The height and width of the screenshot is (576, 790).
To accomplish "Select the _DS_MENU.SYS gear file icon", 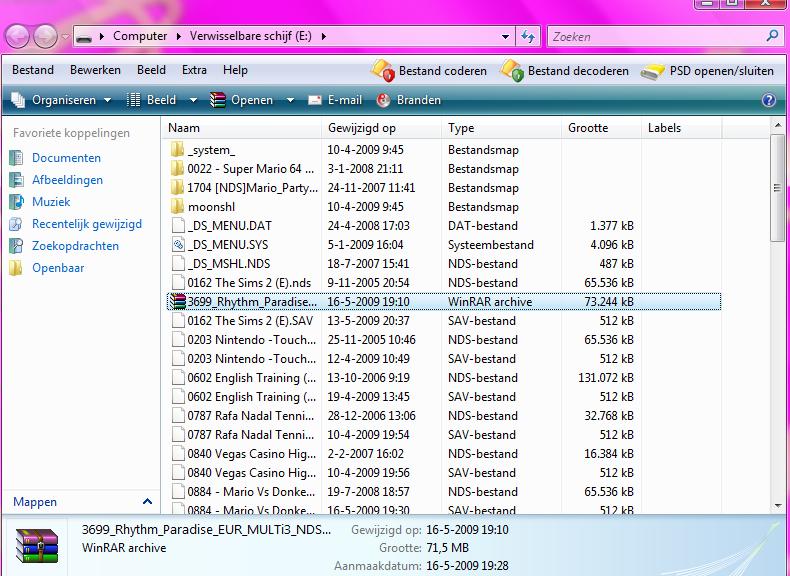I will tap(178, 245).
